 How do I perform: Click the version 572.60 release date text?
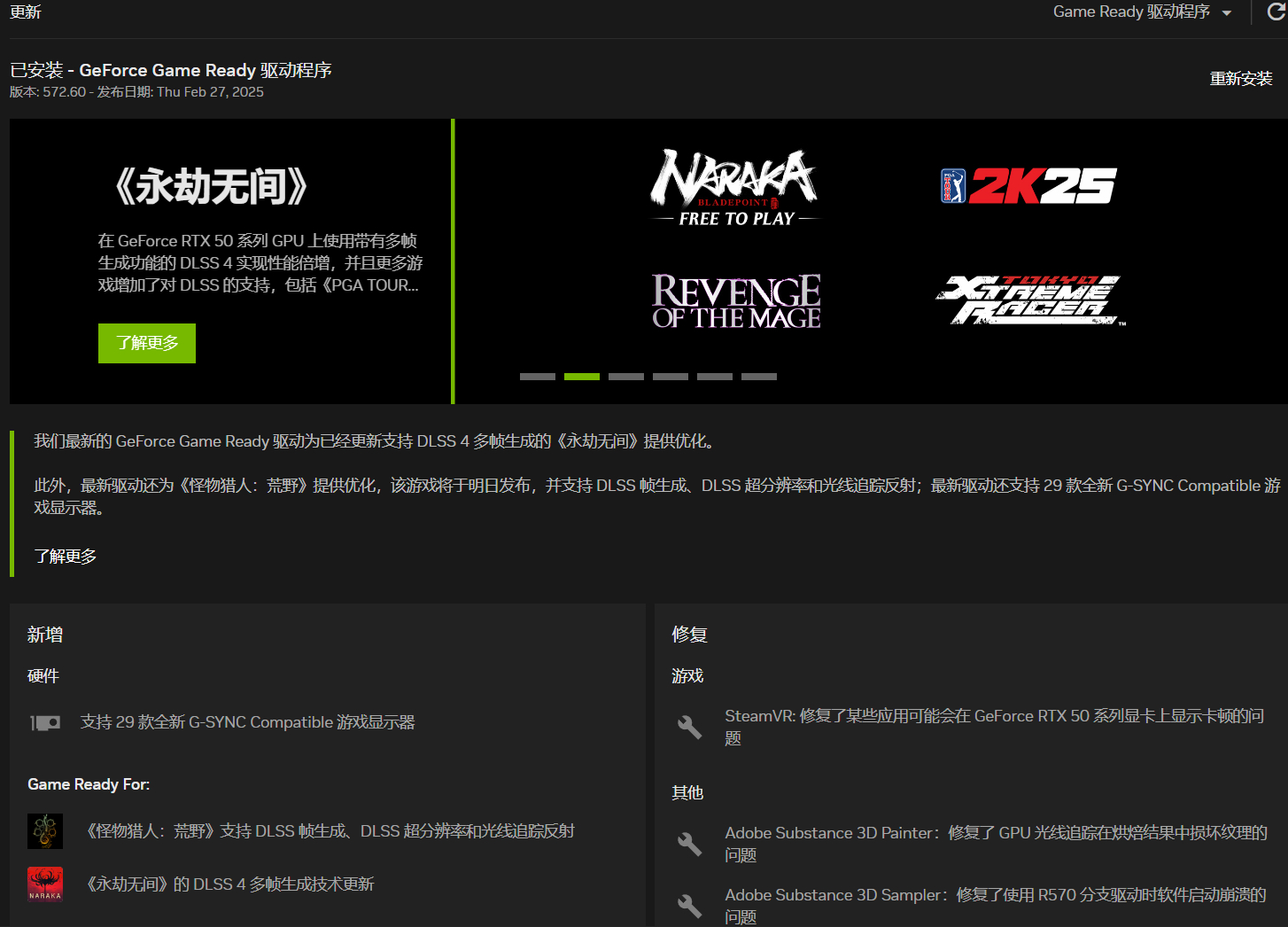pos(136,92)
